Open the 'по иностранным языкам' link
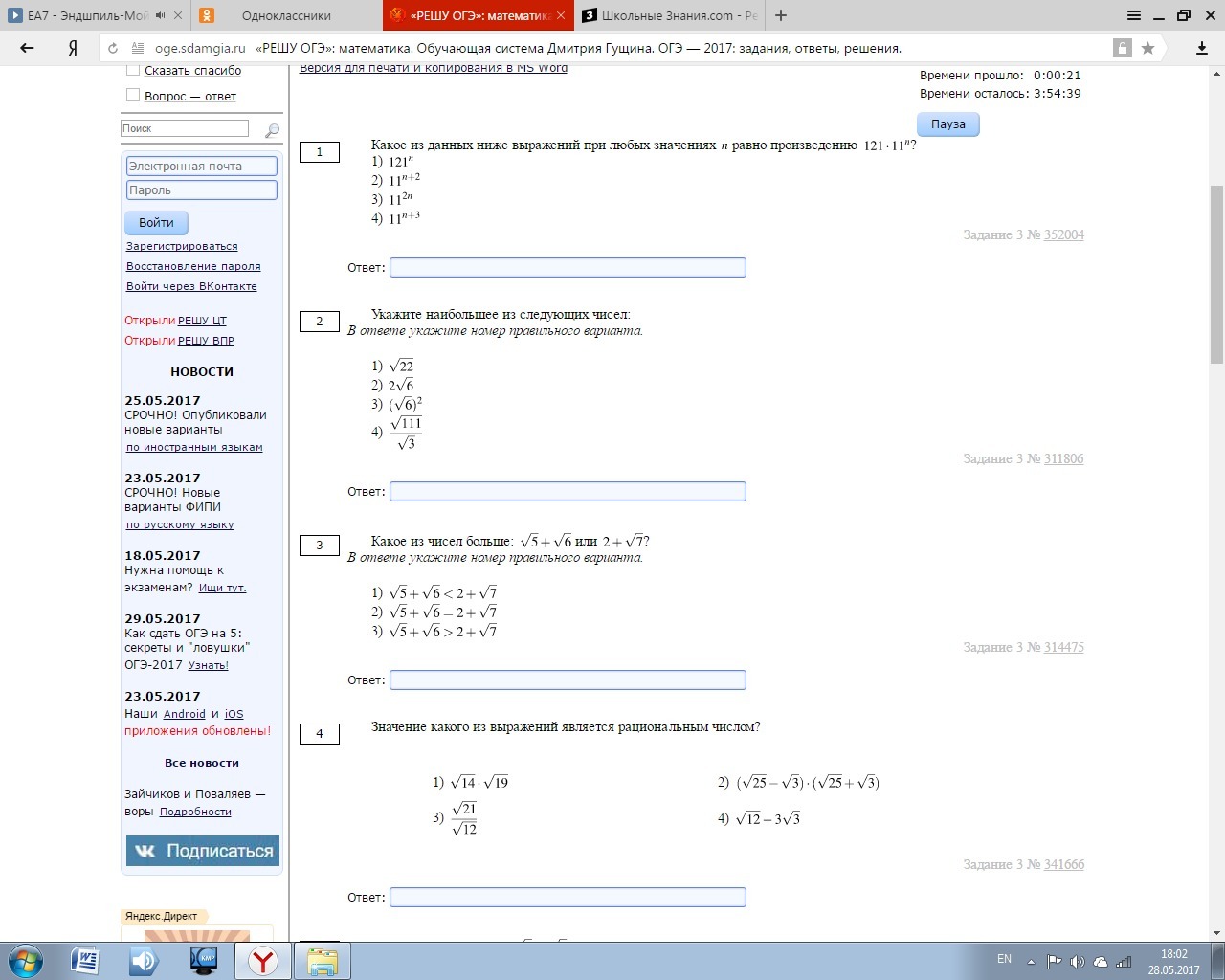Image resolution: width=1225 pixels, height=980 pixels. click(194, 447)
